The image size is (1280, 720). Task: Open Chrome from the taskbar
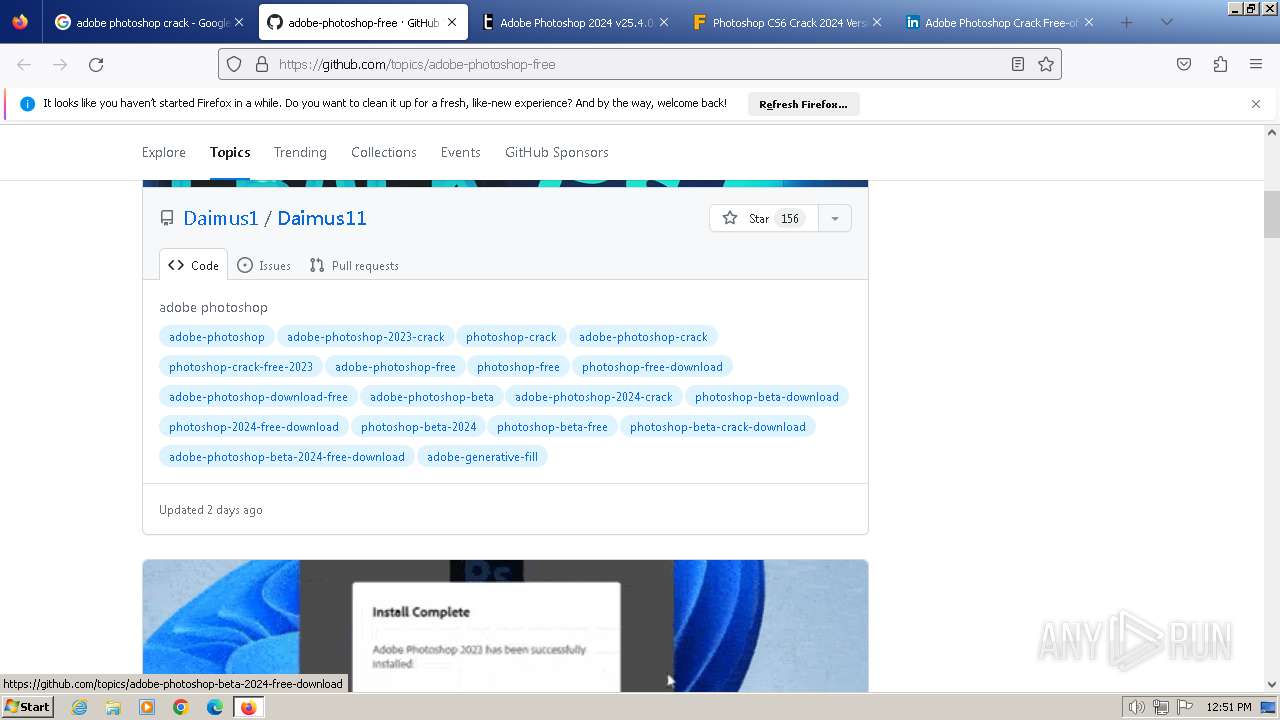[181, 707]
